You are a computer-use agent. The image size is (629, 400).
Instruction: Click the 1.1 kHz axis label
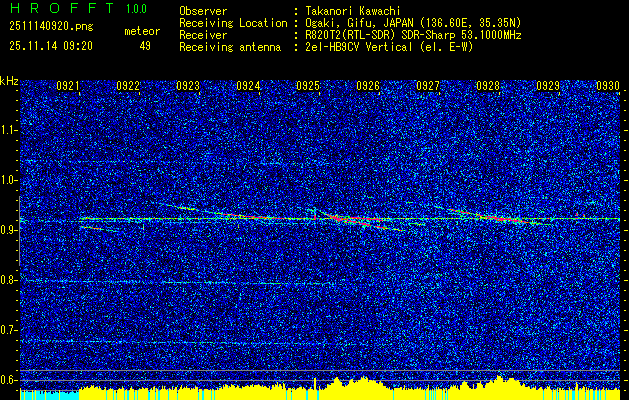(x=8, y=130)
